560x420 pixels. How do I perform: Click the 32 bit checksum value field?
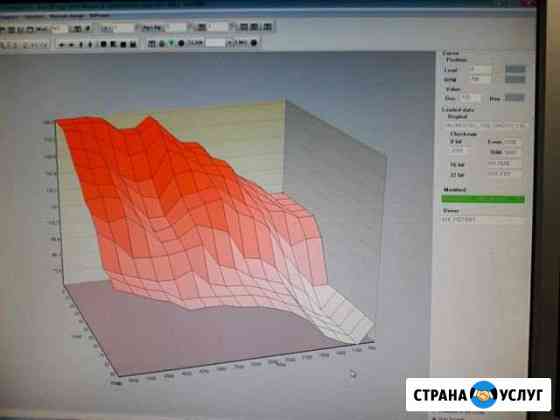504,174
